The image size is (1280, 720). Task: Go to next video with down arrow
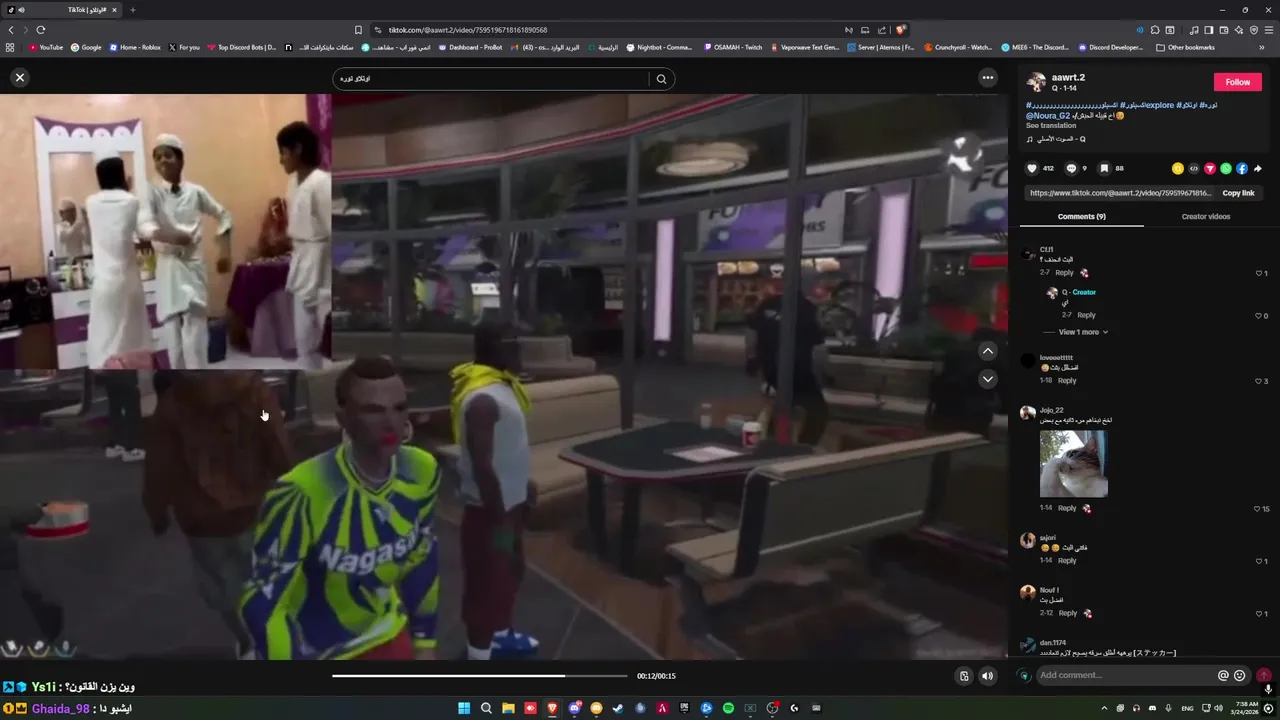[988, 379]
